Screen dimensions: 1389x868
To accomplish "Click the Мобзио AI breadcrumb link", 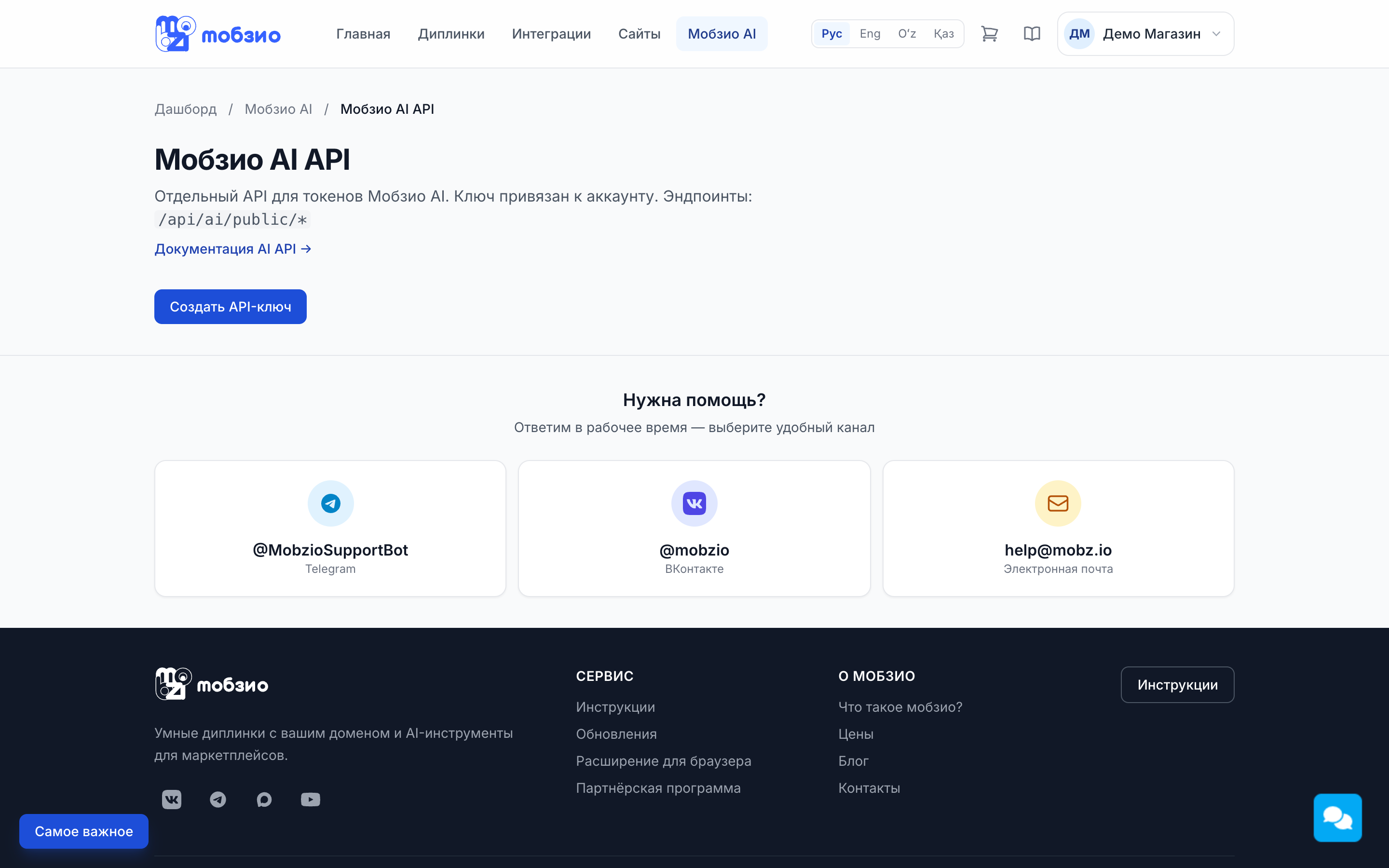I will (x=278, y=109).
